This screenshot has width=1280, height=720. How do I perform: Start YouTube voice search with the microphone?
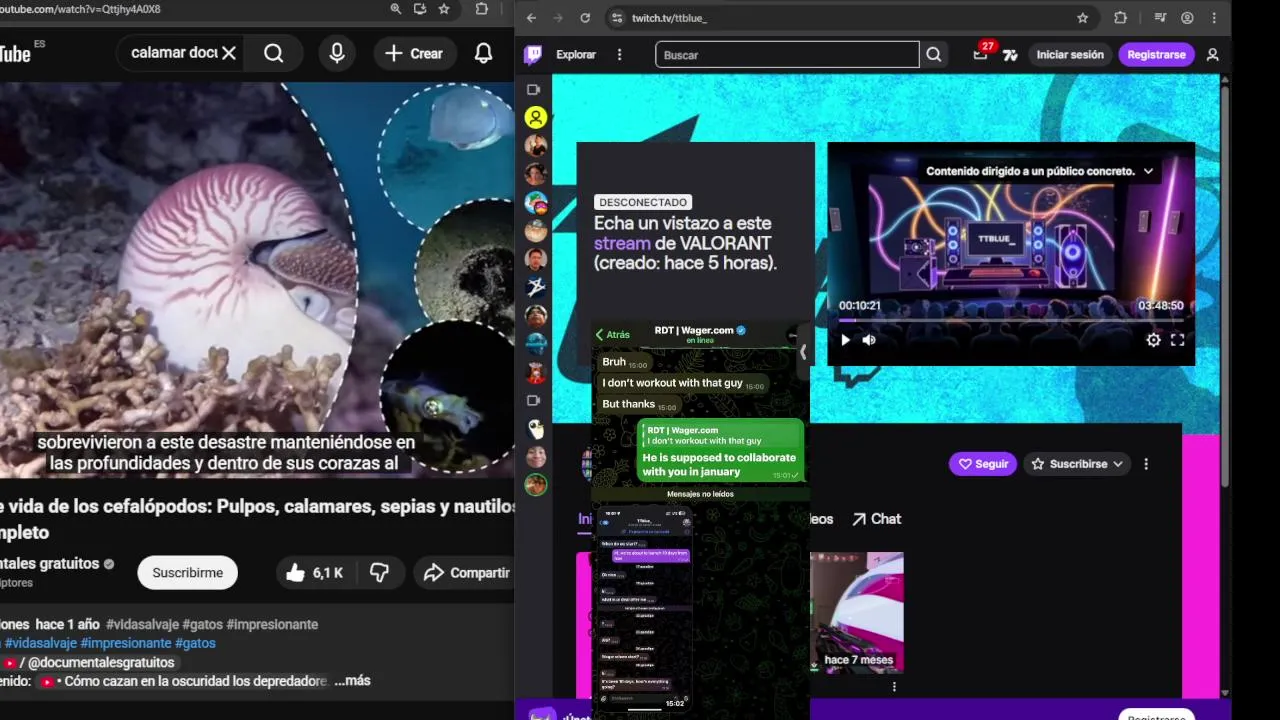coord(337,53)
